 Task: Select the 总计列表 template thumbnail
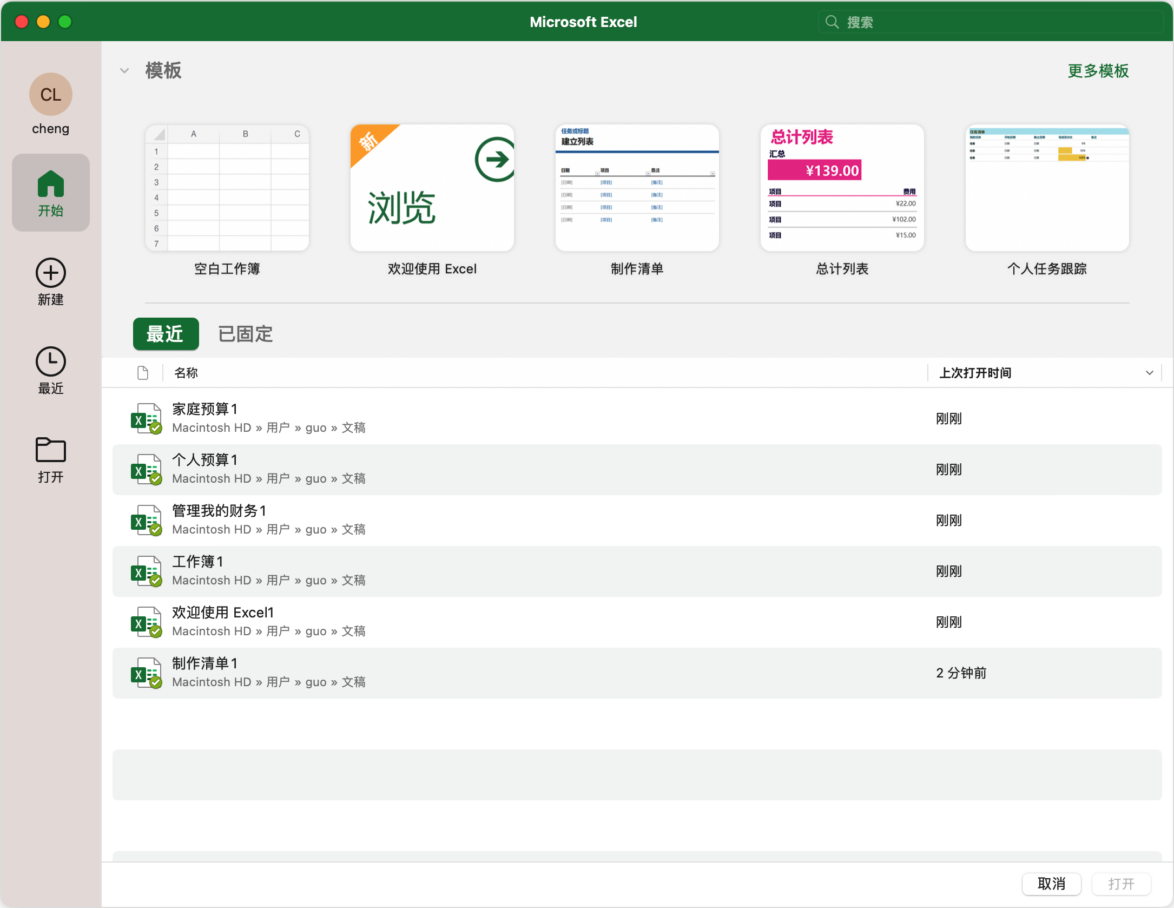(842, 187)
